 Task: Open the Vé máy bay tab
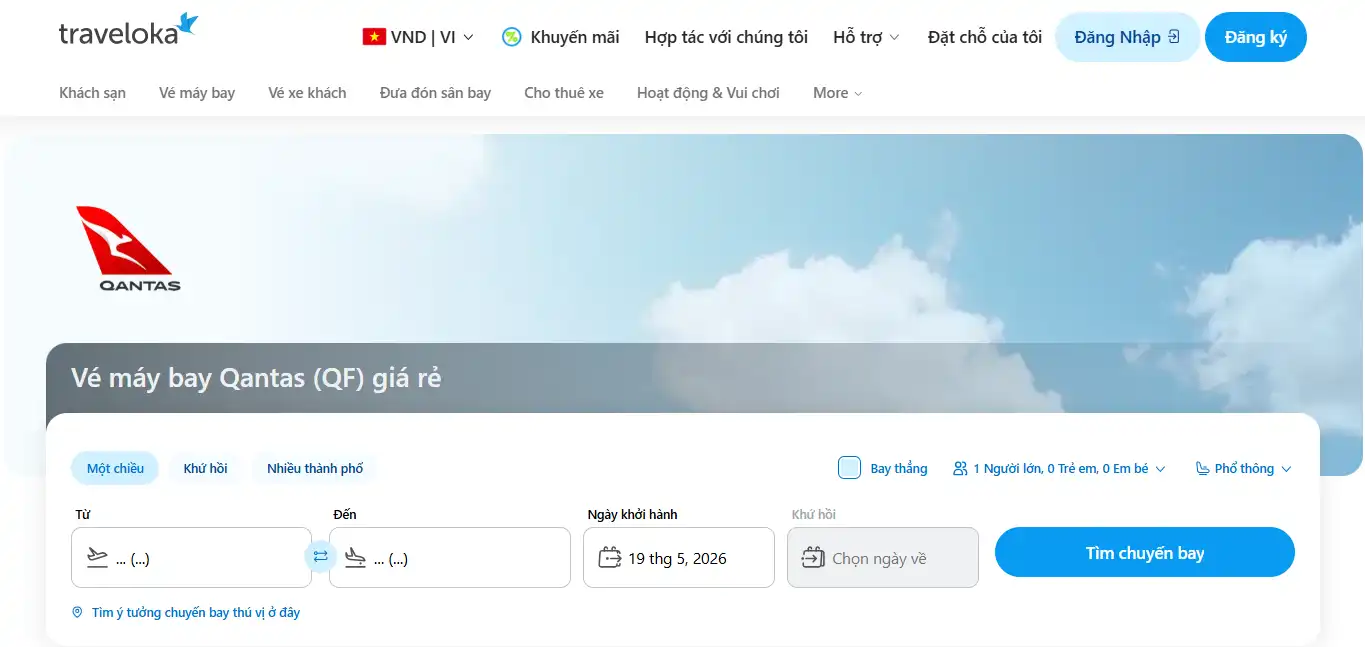197,93
